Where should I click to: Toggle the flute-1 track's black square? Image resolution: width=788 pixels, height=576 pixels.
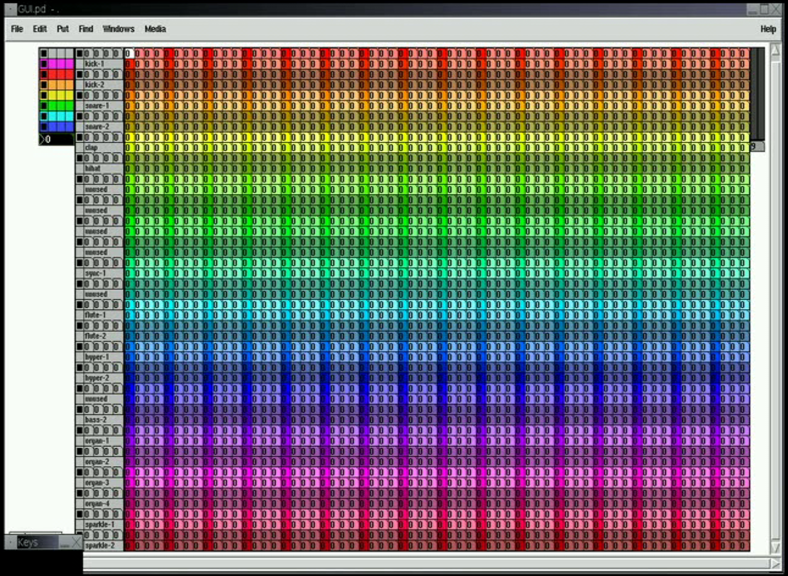[79, 305]
